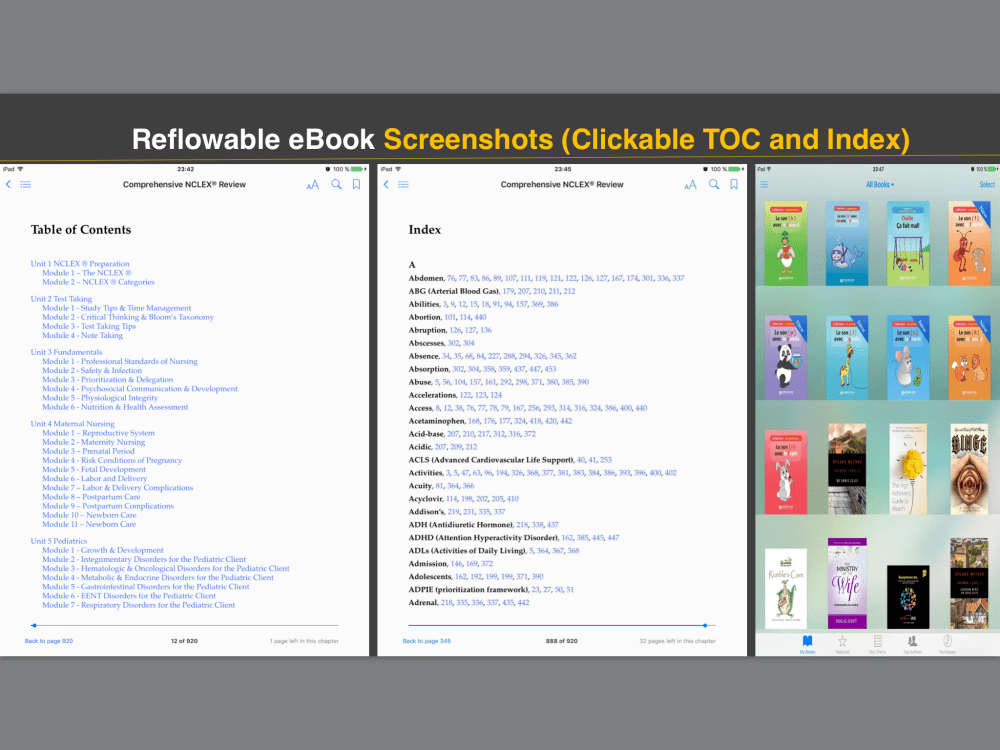Viewport: 1000px width, 750px height.
Task: Open the yellow lightbulb cover book
Action: point(908,469)
